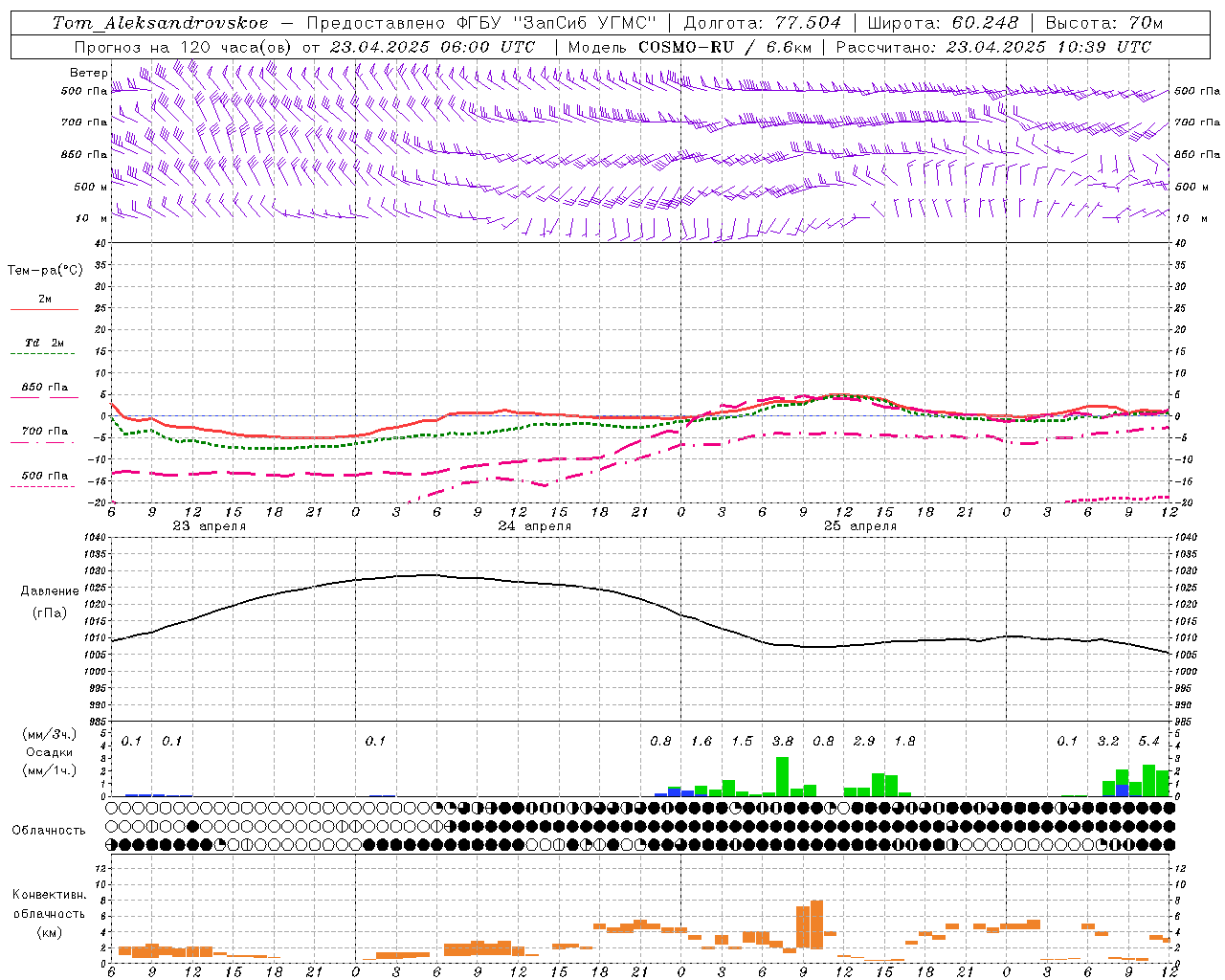
Task: Click the '24 апреля' date label
Action: [x=534, y=526]
